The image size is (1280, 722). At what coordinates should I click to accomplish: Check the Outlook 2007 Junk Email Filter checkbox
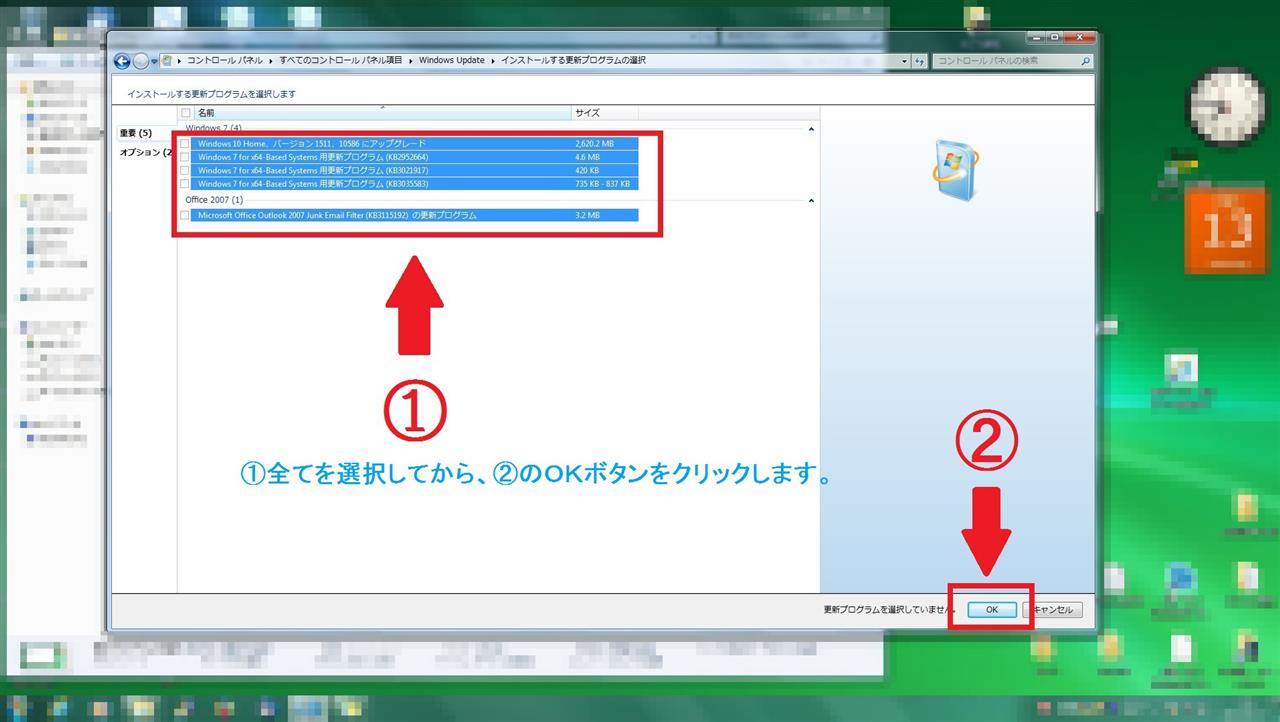(x=185, y=215)
